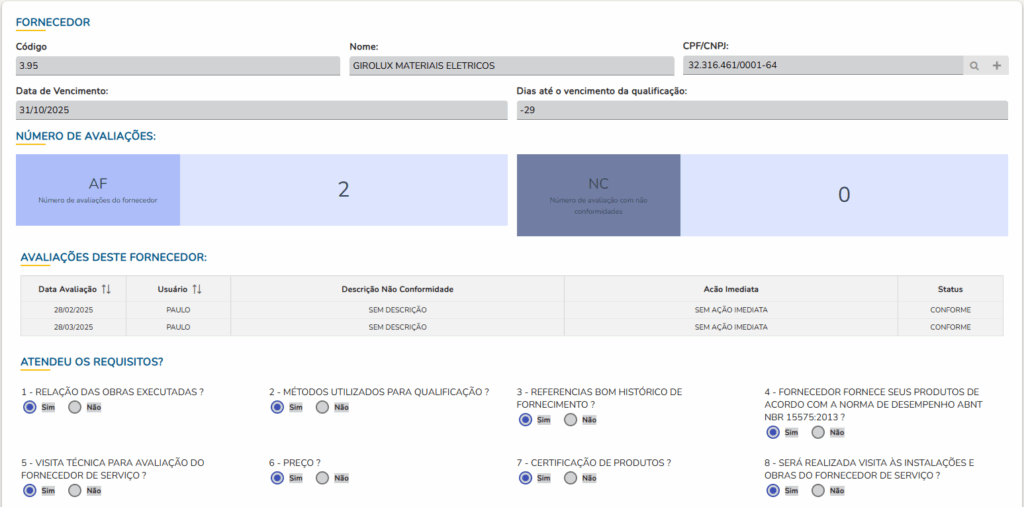Sort by Data Avaliação column arrows
The height and width of the screenshot is (507, 1024).
[x=106, y=289]
